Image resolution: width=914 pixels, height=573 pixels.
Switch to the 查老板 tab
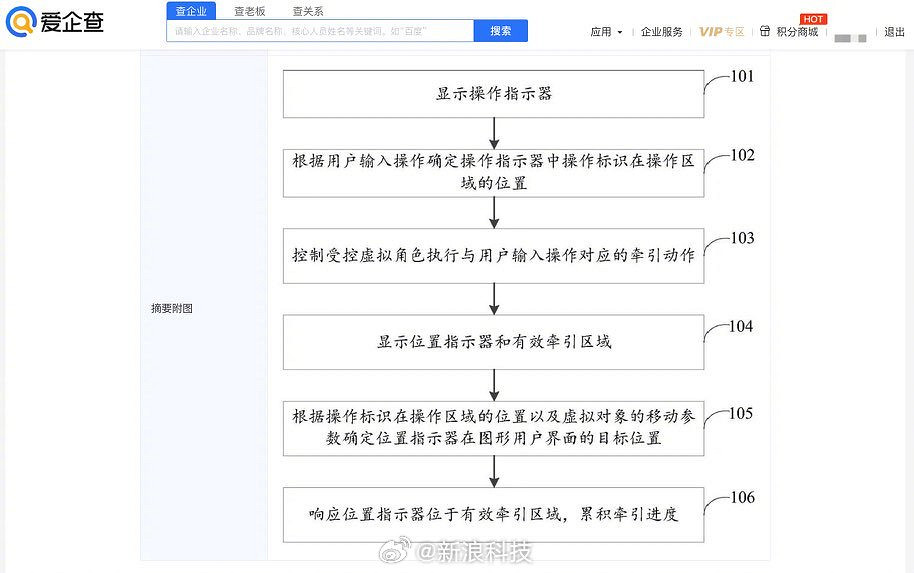click(249, 11)
